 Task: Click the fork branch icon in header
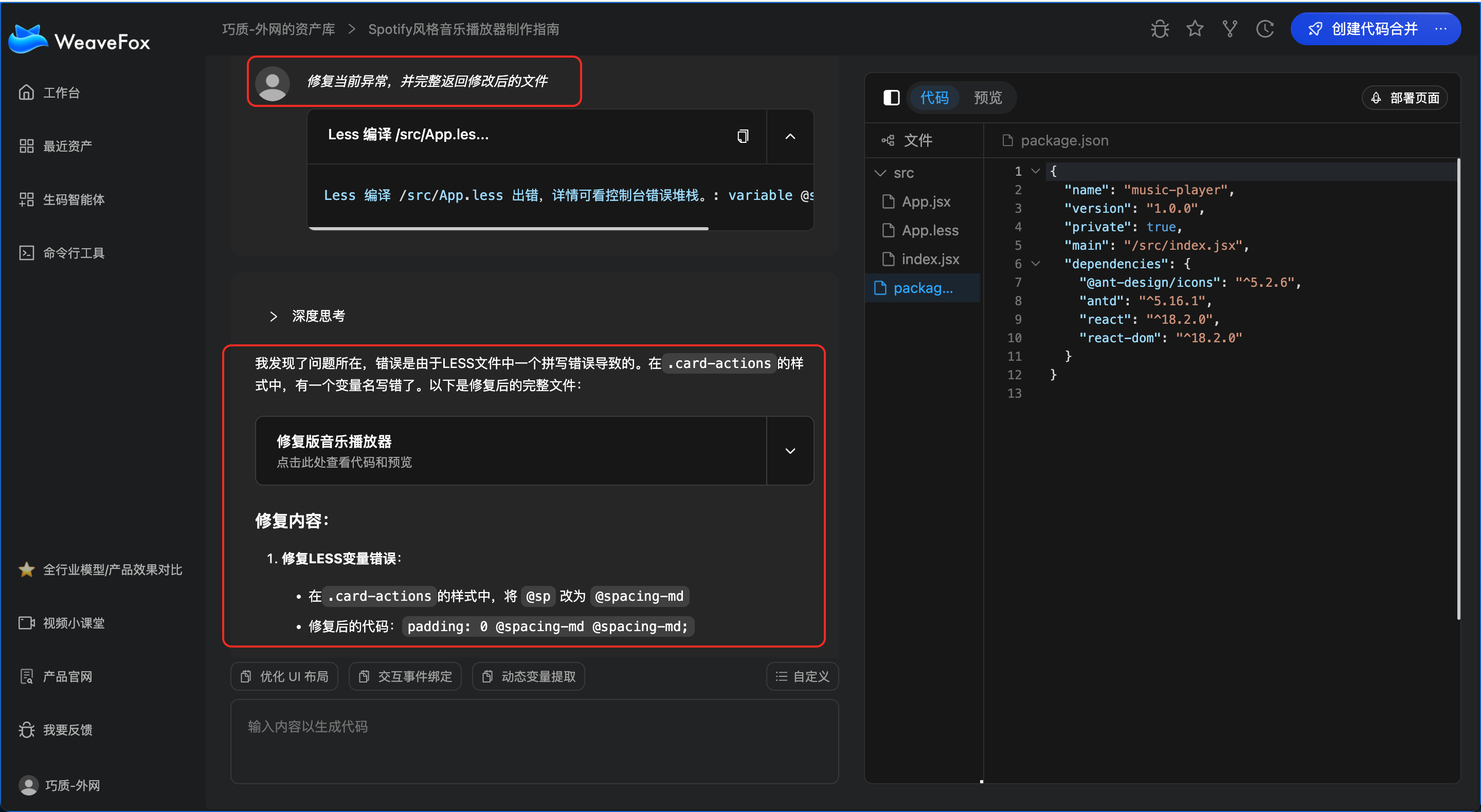point(1230,29)
